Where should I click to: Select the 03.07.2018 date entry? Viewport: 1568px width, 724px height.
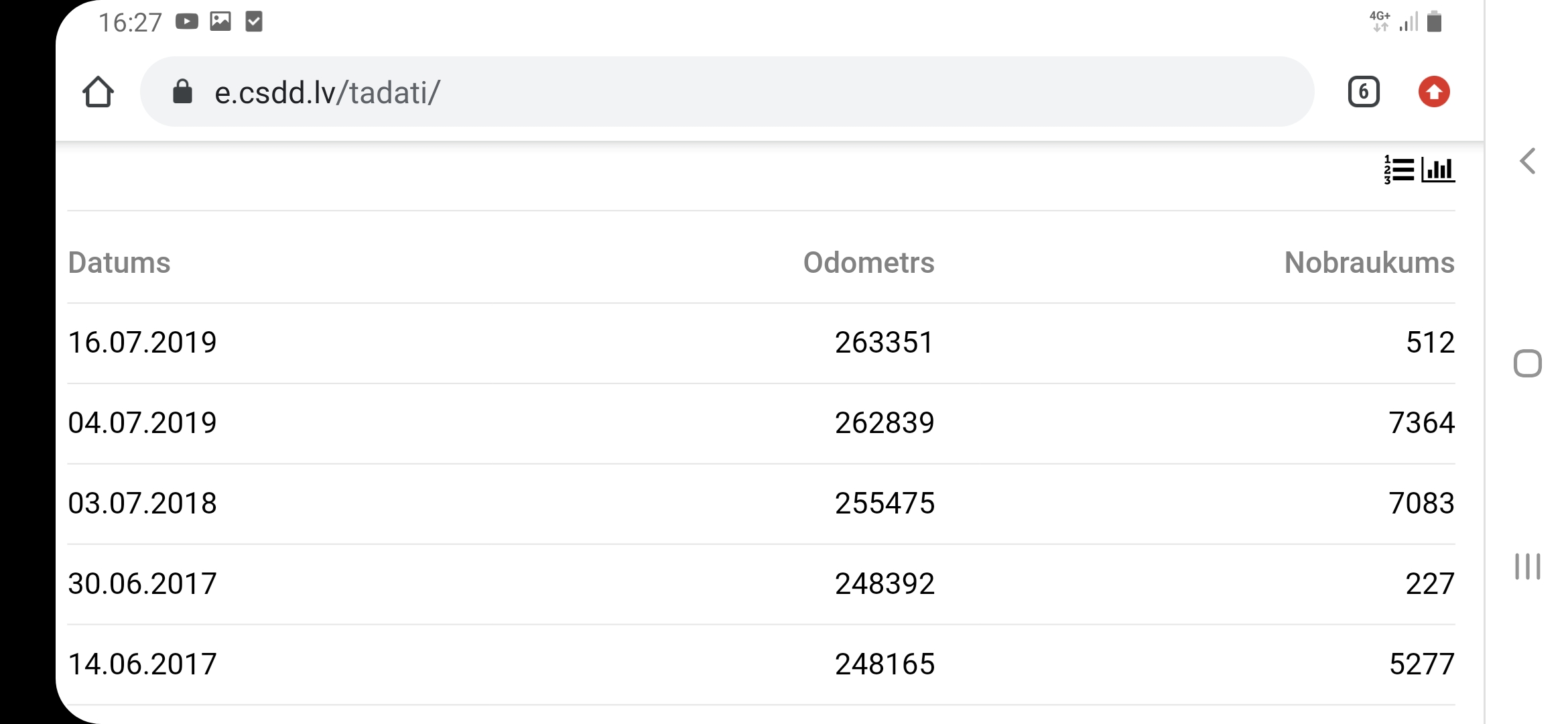point(143,503)
